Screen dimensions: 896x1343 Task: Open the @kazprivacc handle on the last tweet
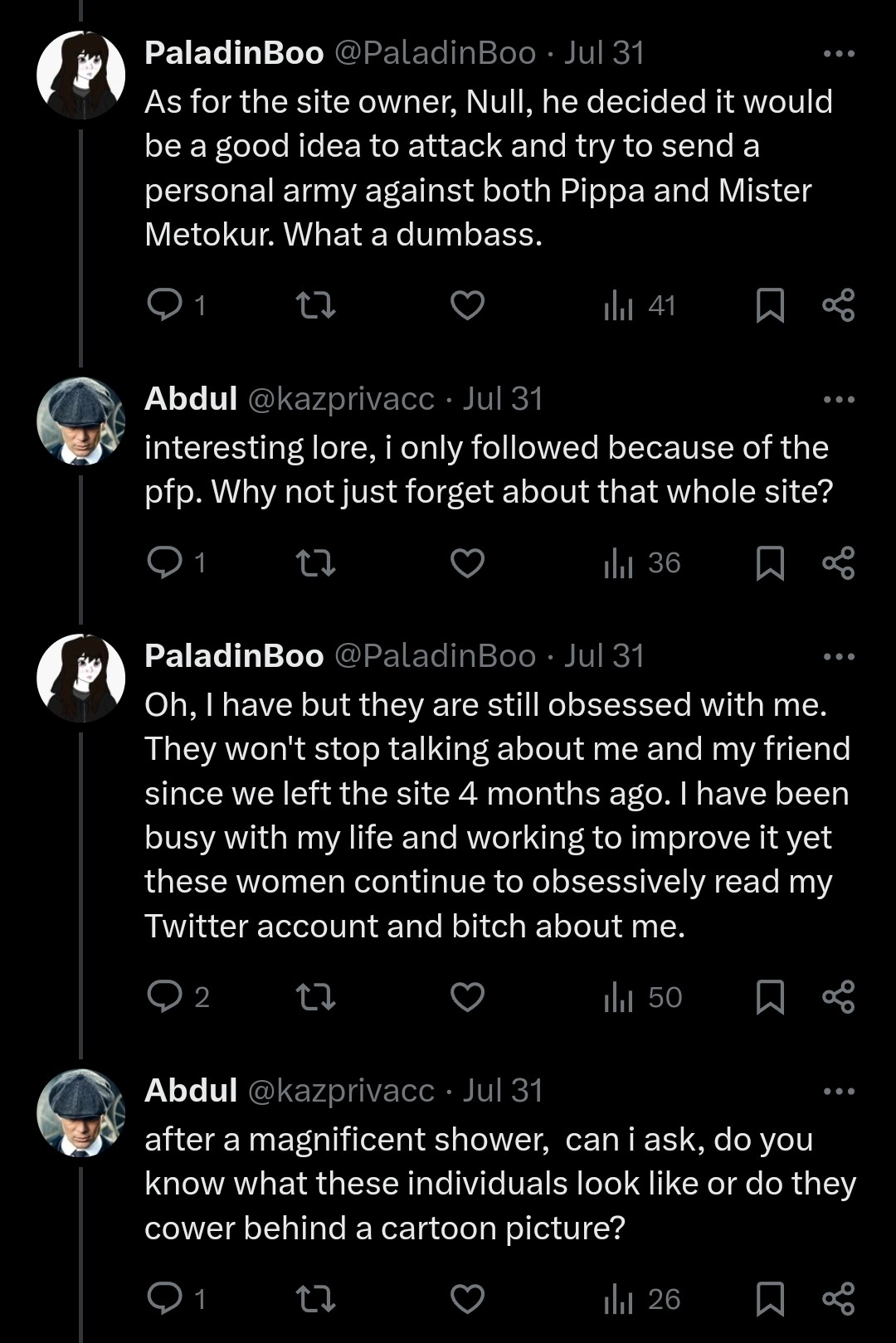(x=341, y=1091)
